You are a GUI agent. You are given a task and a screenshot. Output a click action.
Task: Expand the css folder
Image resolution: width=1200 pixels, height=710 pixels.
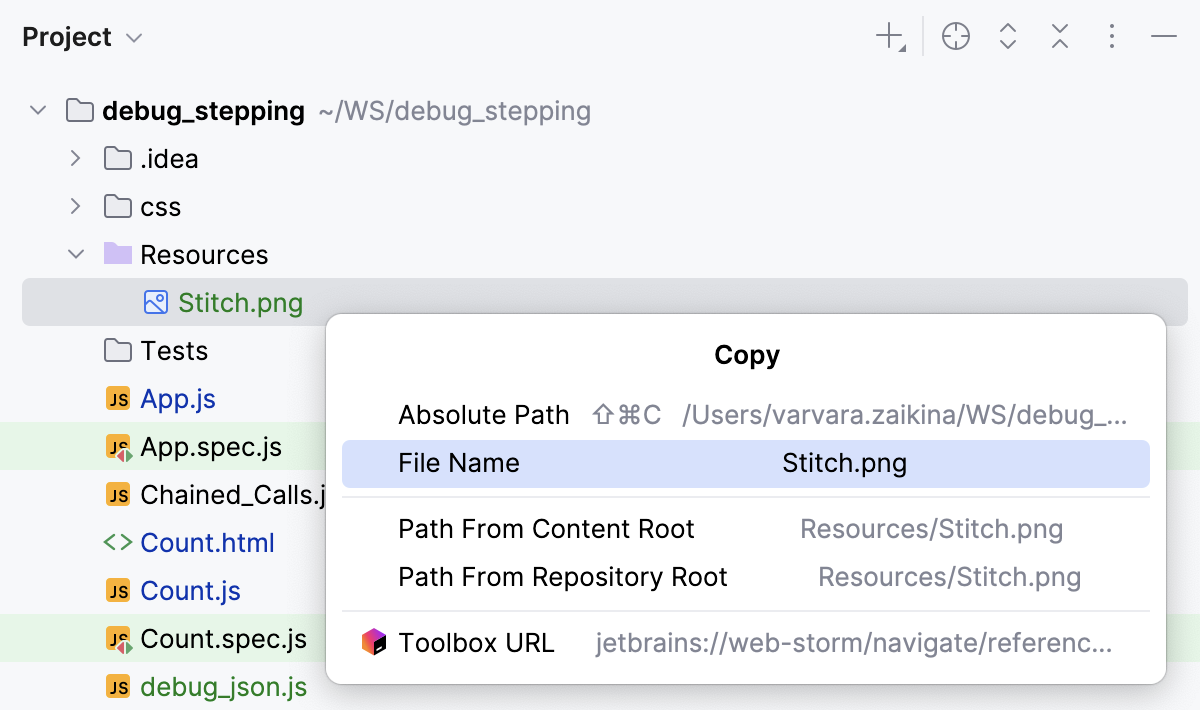(76, 206)
